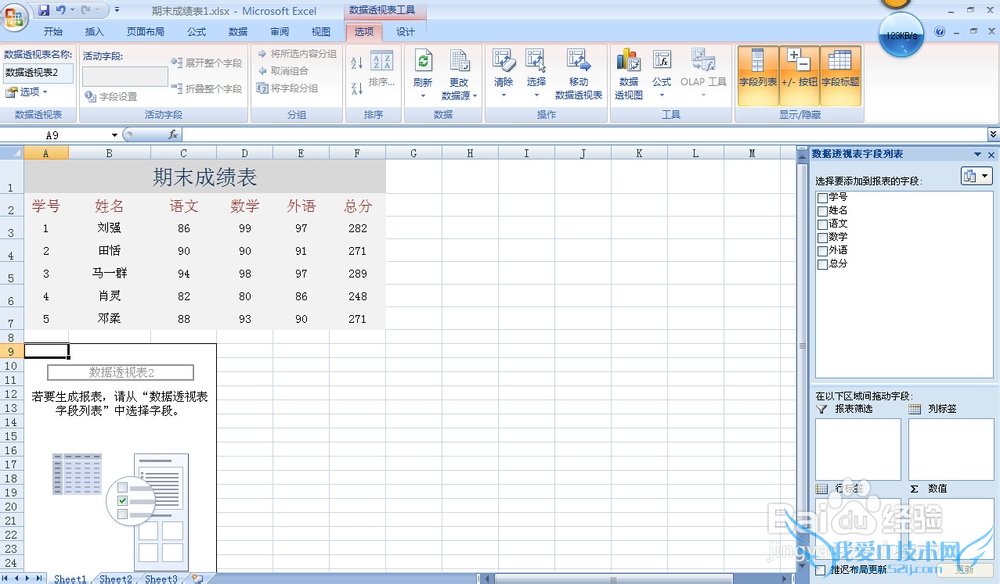The width and height of the screenshot is (1000, 584).
Task: Open the Name Box dropdown arrow
Action: tap(114, 135)
